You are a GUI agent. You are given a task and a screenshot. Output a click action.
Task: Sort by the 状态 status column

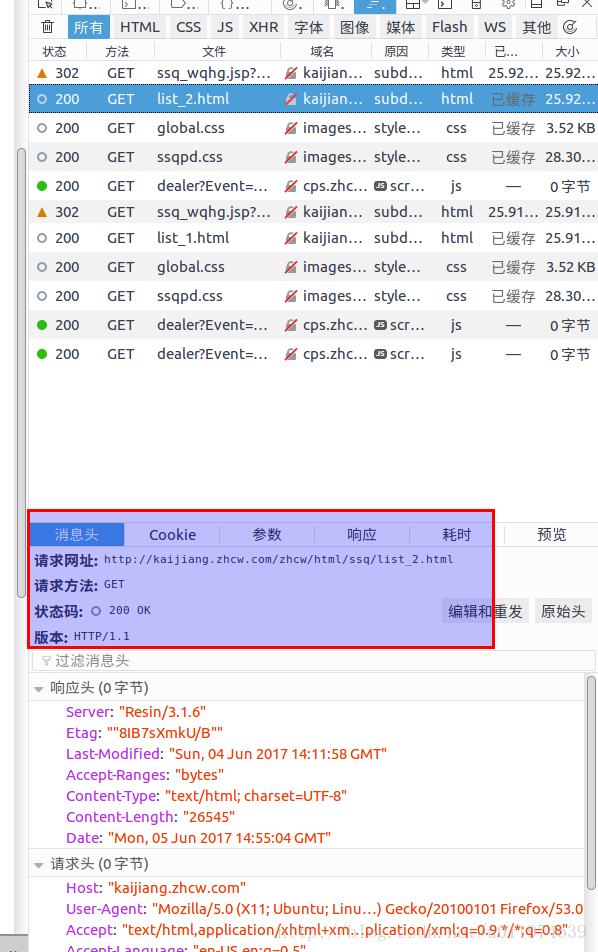55,52
